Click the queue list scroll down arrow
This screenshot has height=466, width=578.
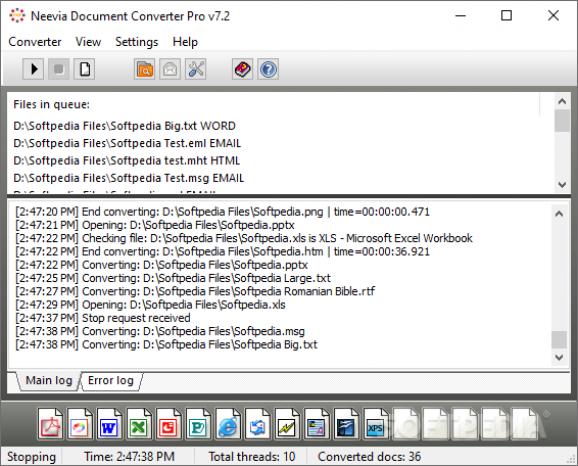(x=562, y=184)
